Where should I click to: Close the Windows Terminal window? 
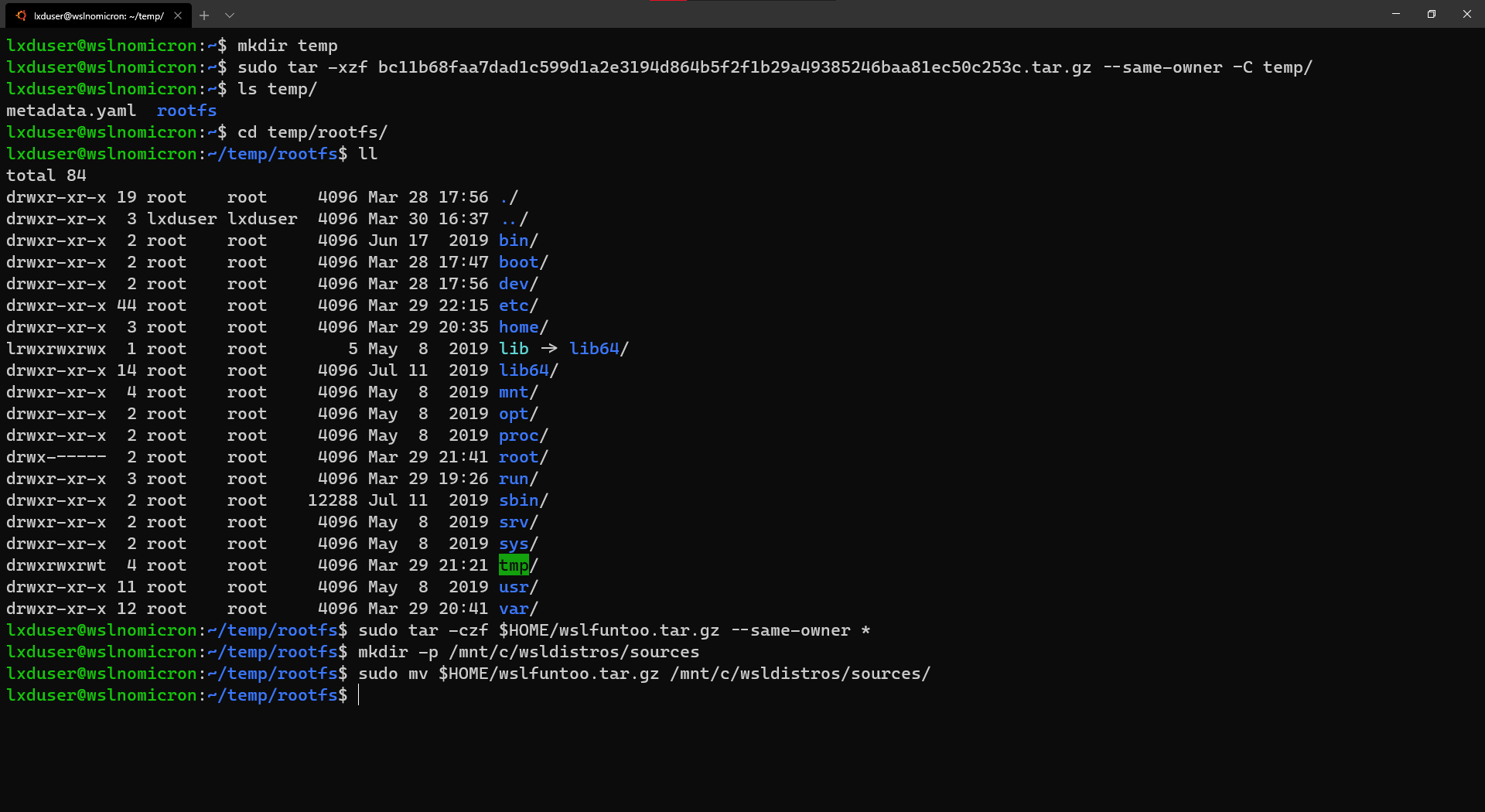click(x=1467, y=14)
